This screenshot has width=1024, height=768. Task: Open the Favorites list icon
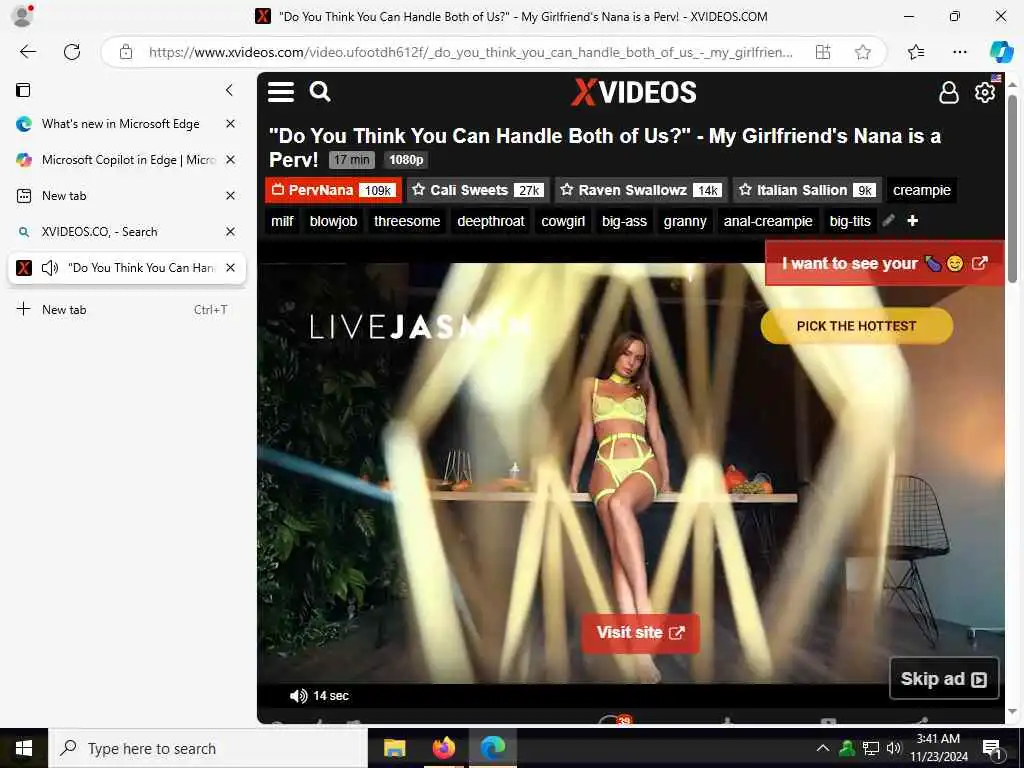point(916,52)
